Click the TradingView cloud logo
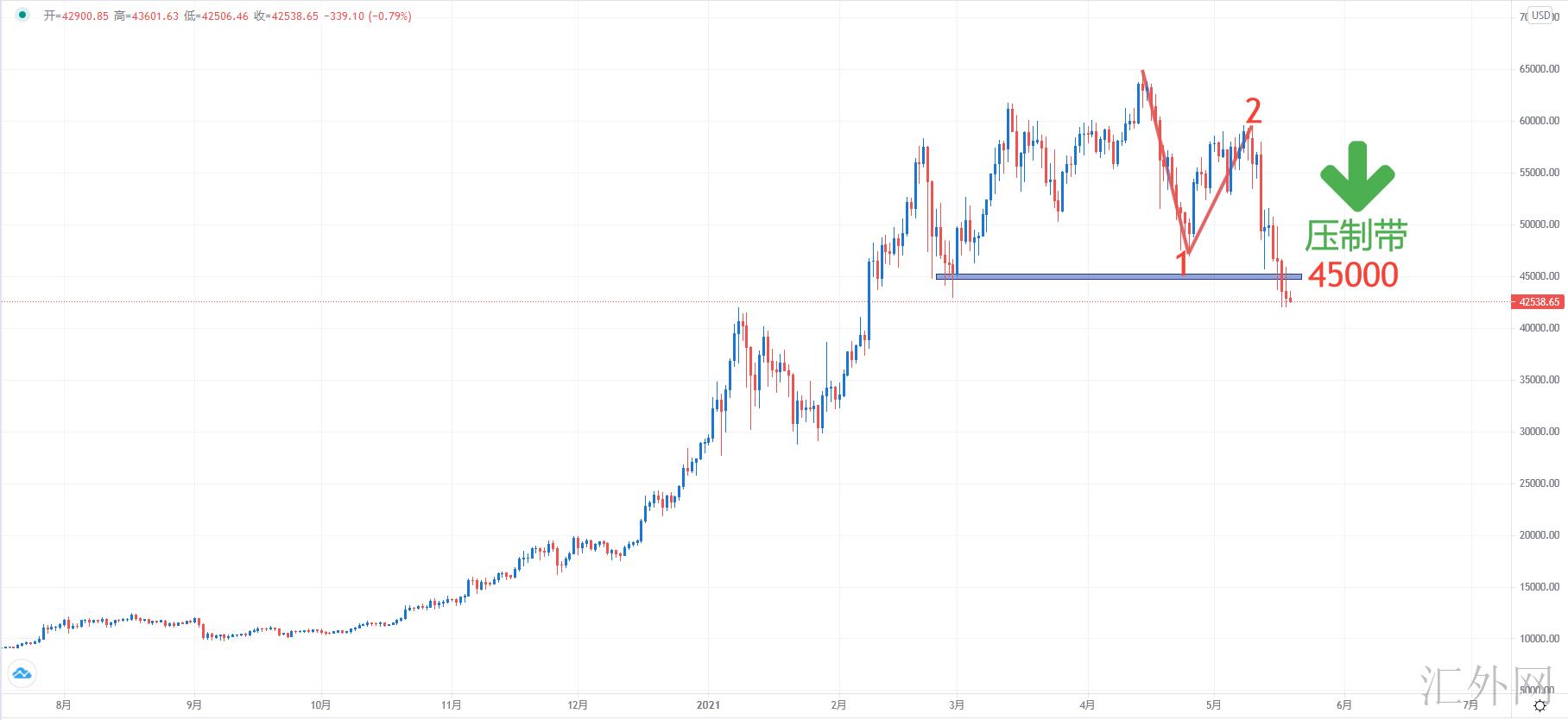 (x=21, y=673)
